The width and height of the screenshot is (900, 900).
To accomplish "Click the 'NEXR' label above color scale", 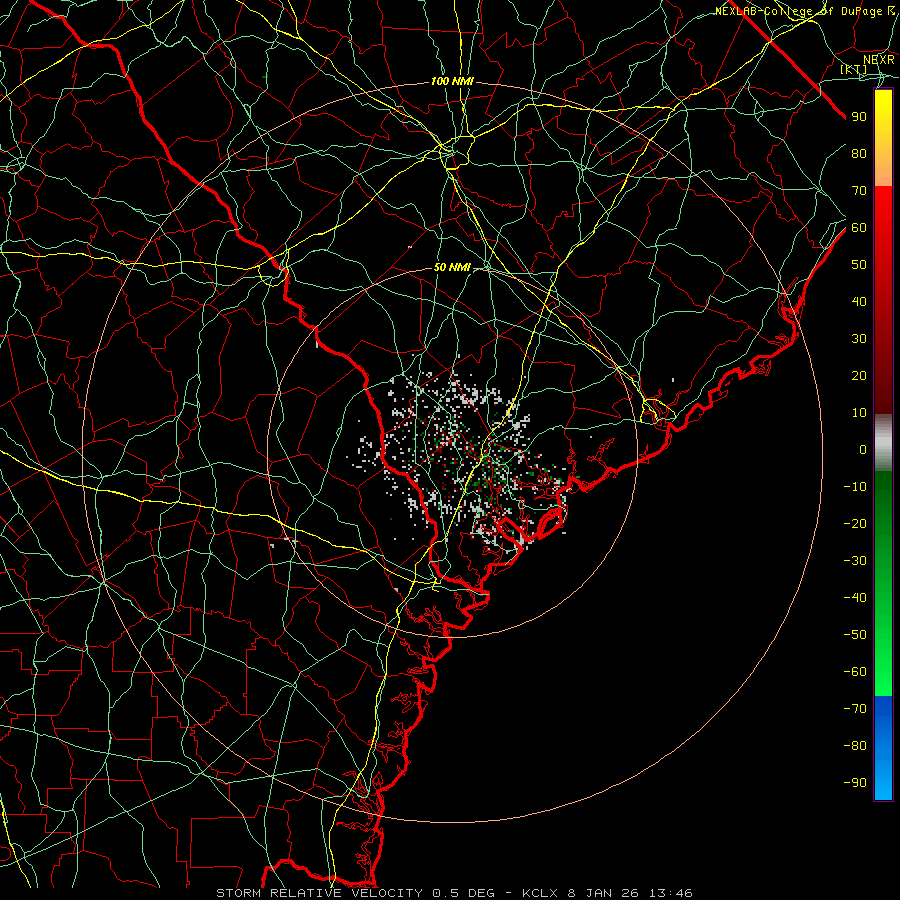I will point(878,59).
